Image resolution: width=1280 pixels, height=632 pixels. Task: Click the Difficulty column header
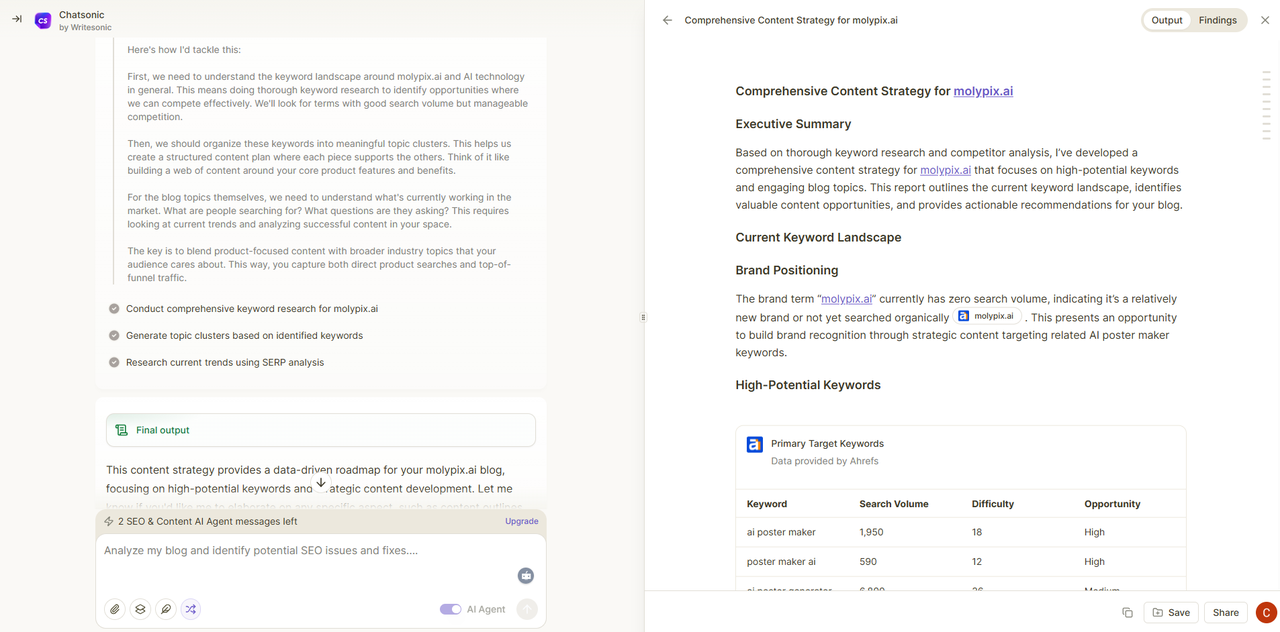click(x=993, y=504)
